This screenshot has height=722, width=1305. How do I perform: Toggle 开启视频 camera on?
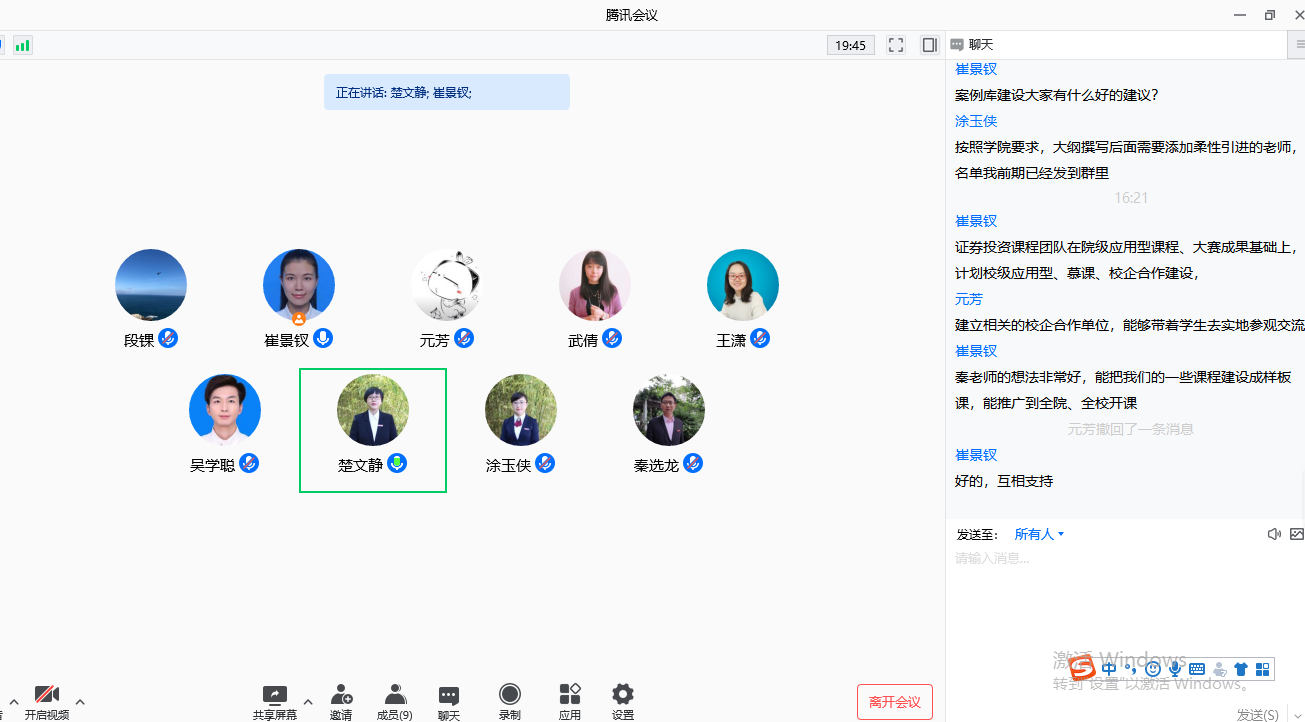46,695
